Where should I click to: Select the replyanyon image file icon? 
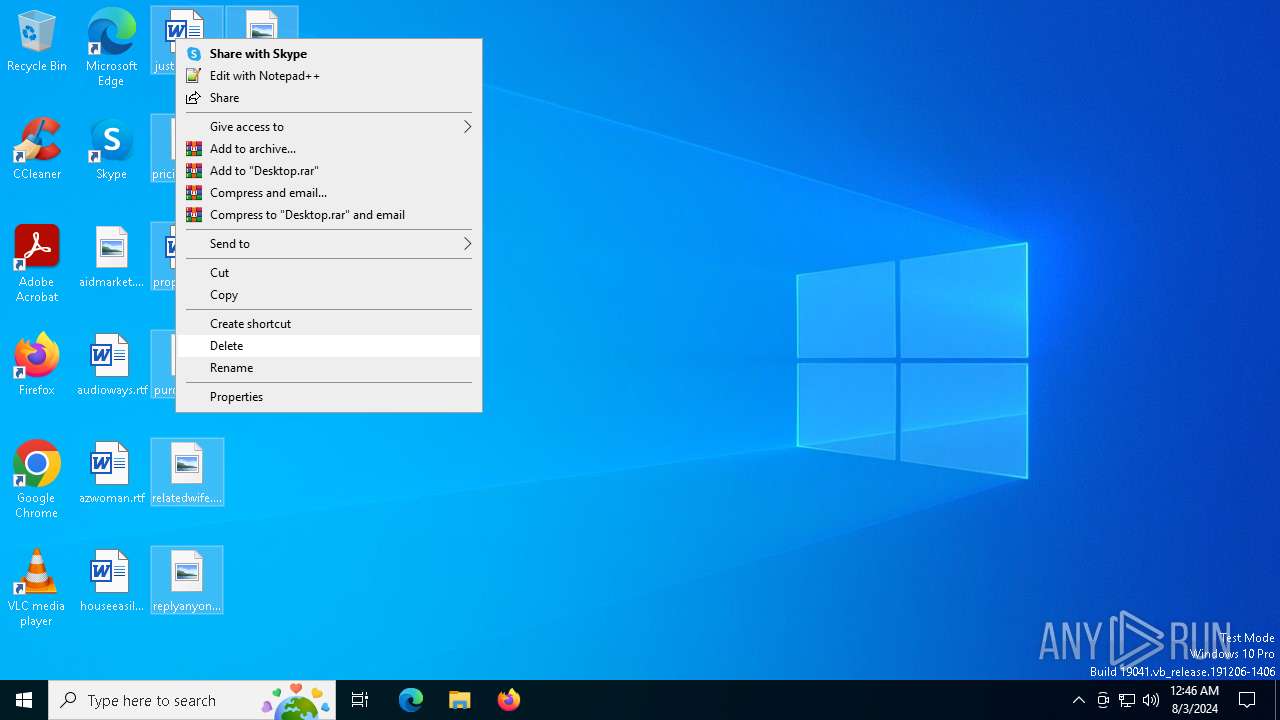pyautogui.click(x=187, y=580)
